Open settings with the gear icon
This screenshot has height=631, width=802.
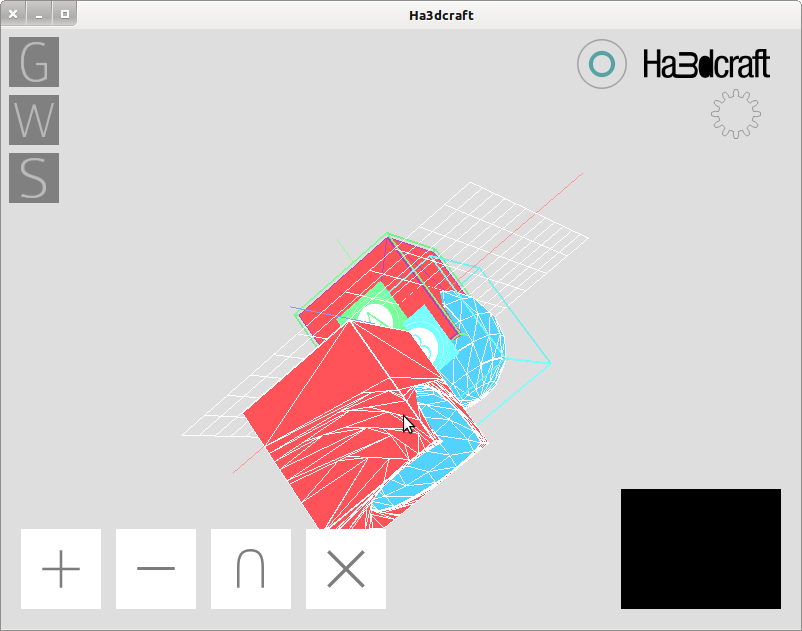pyautogui.click(x=736, y=114)
